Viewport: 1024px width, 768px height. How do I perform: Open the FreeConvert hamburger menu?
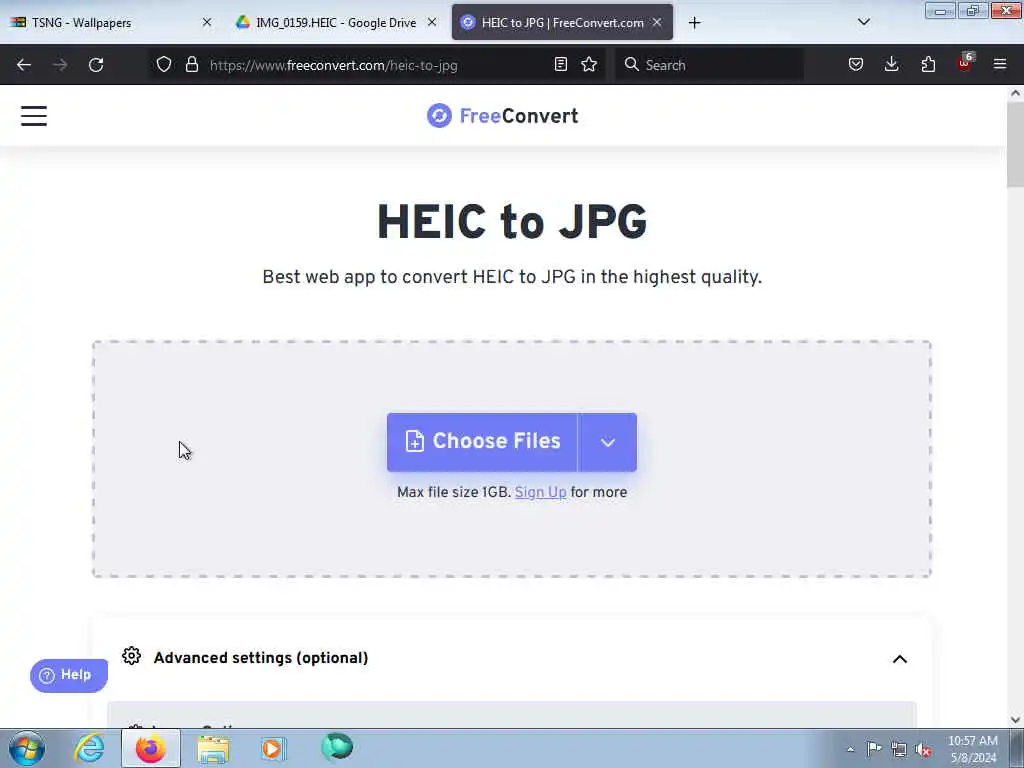(34, 116)
